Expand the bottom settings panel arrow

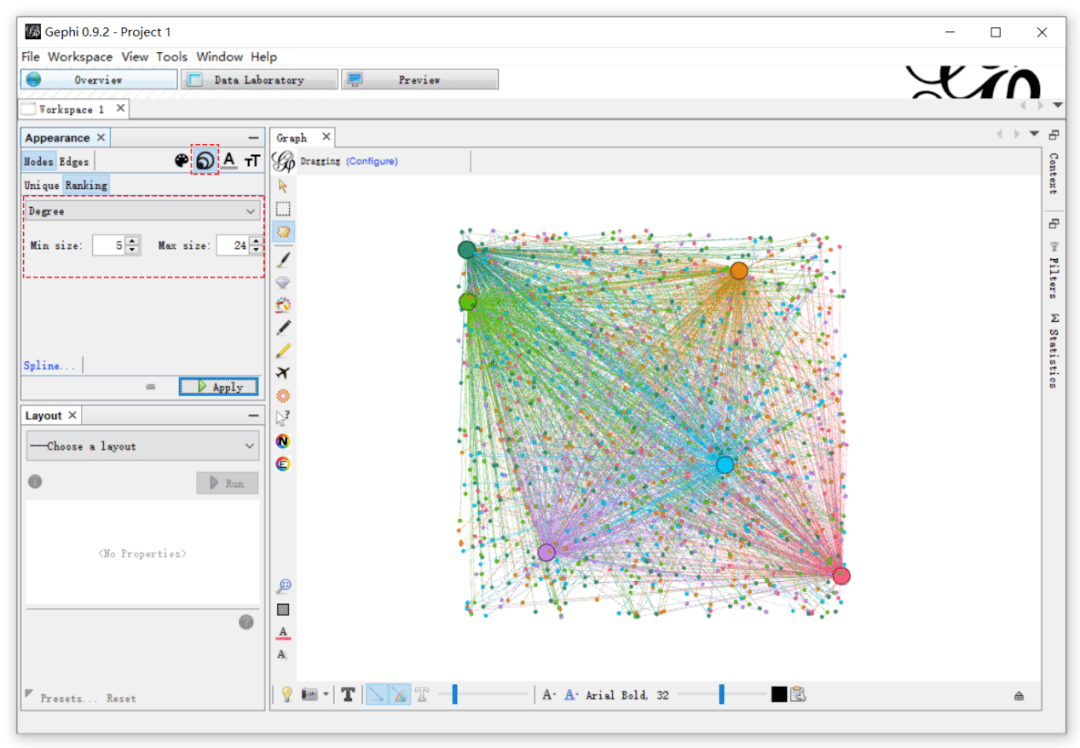[1018, 695]
